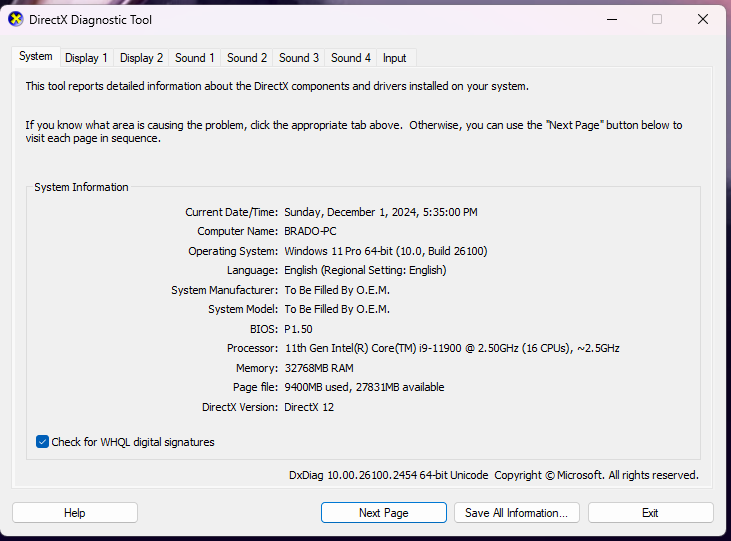Click the computer name BRADO-PC
This screenshot has height=541, width=731.
click(x=310, y=231)
